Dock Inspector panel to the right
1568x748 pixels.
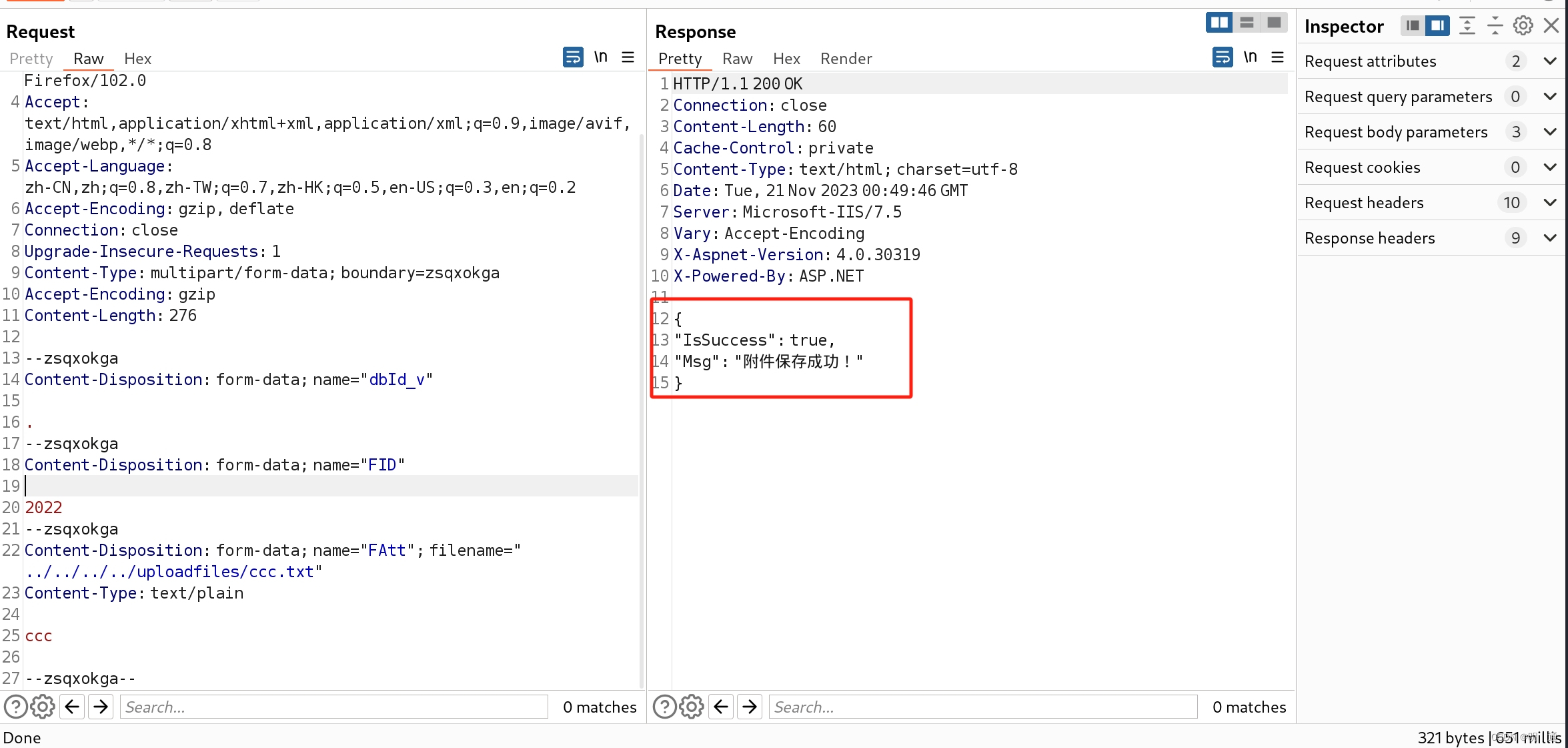click(1437, 26)
